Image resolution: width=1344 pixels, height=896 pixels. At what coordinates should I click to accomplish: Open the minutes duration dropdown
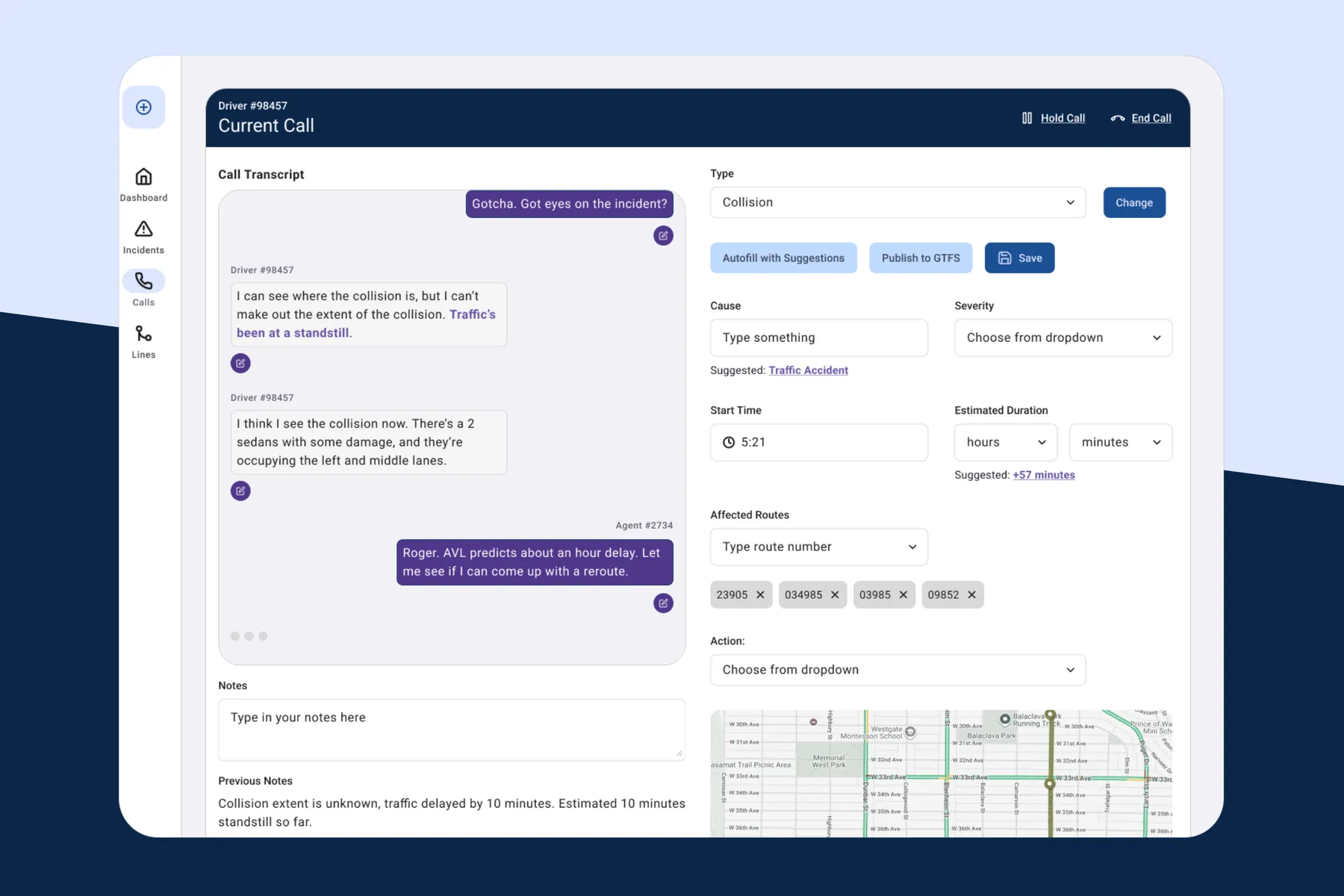[1121, 442]
